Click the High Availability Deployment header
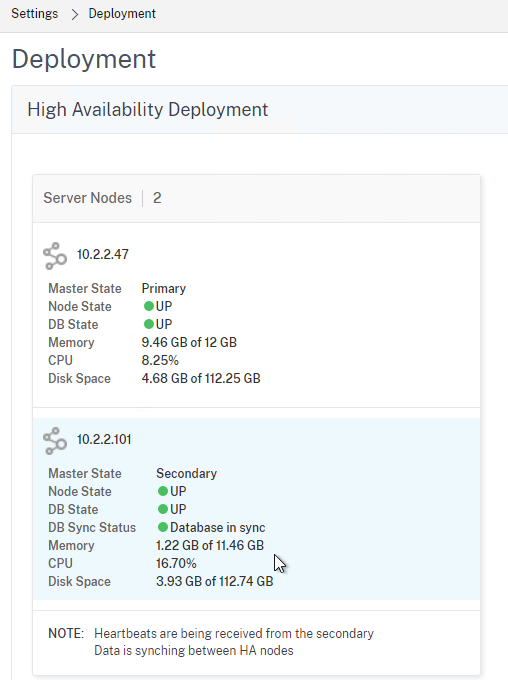508x680 pixels. (147, 110)
